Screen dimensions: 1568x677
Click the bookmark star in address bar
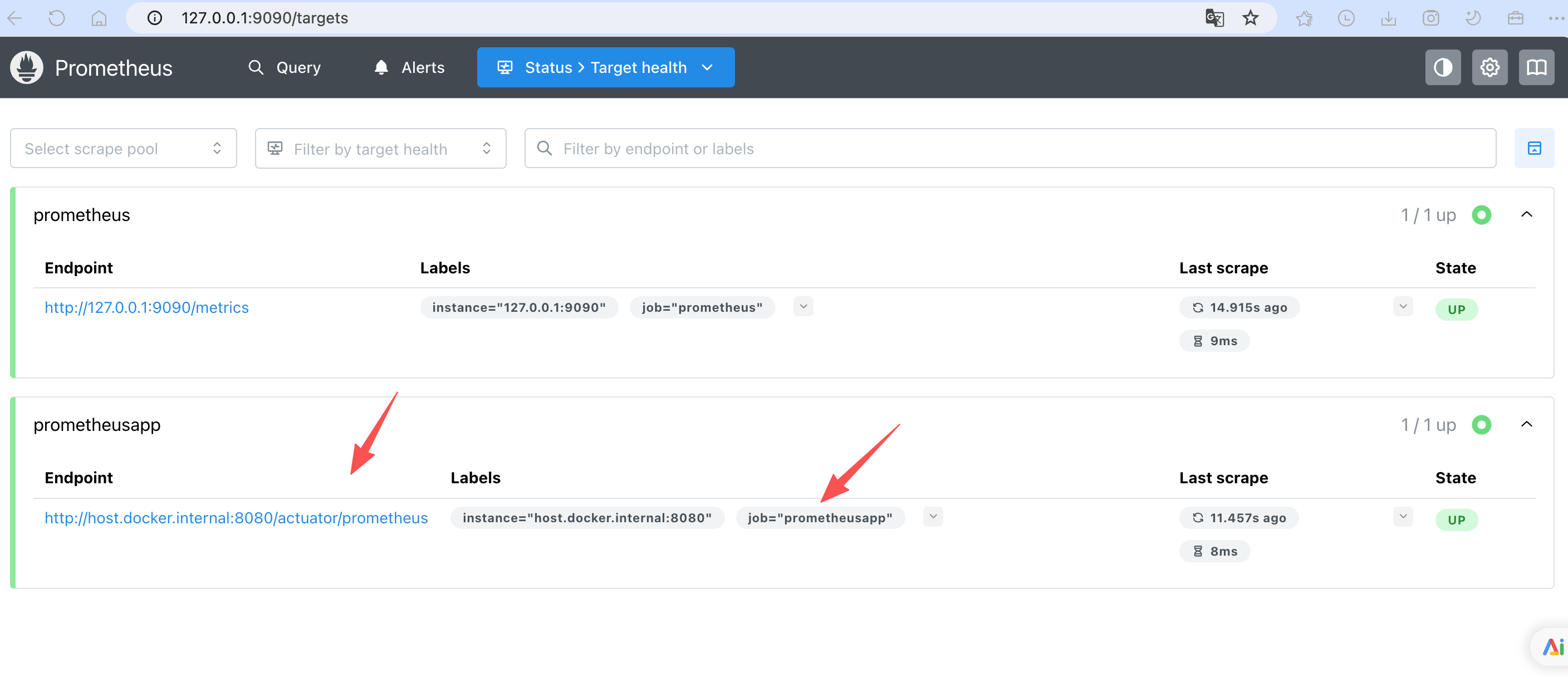pos(1250,18)
